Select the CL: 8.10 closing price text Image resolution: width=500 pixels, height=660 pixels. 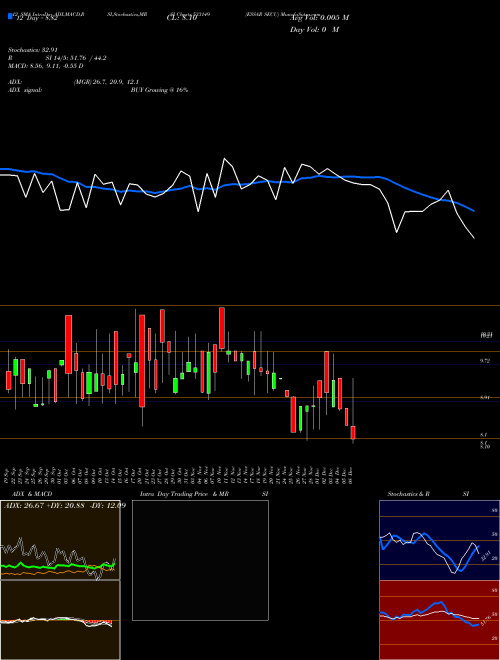[182, 18]
